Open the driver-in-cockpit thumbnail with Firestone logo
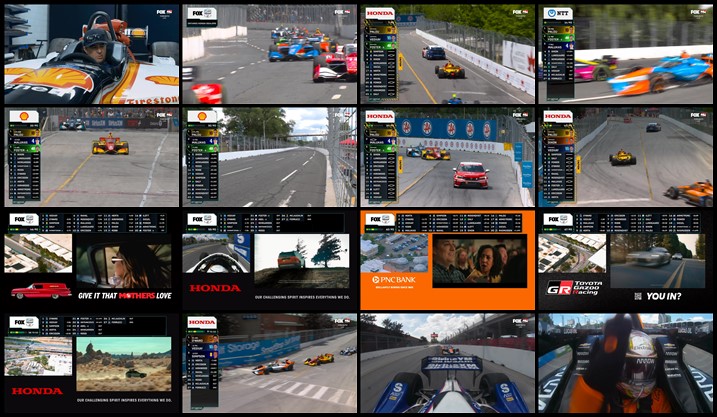 (x=91, y=54)
